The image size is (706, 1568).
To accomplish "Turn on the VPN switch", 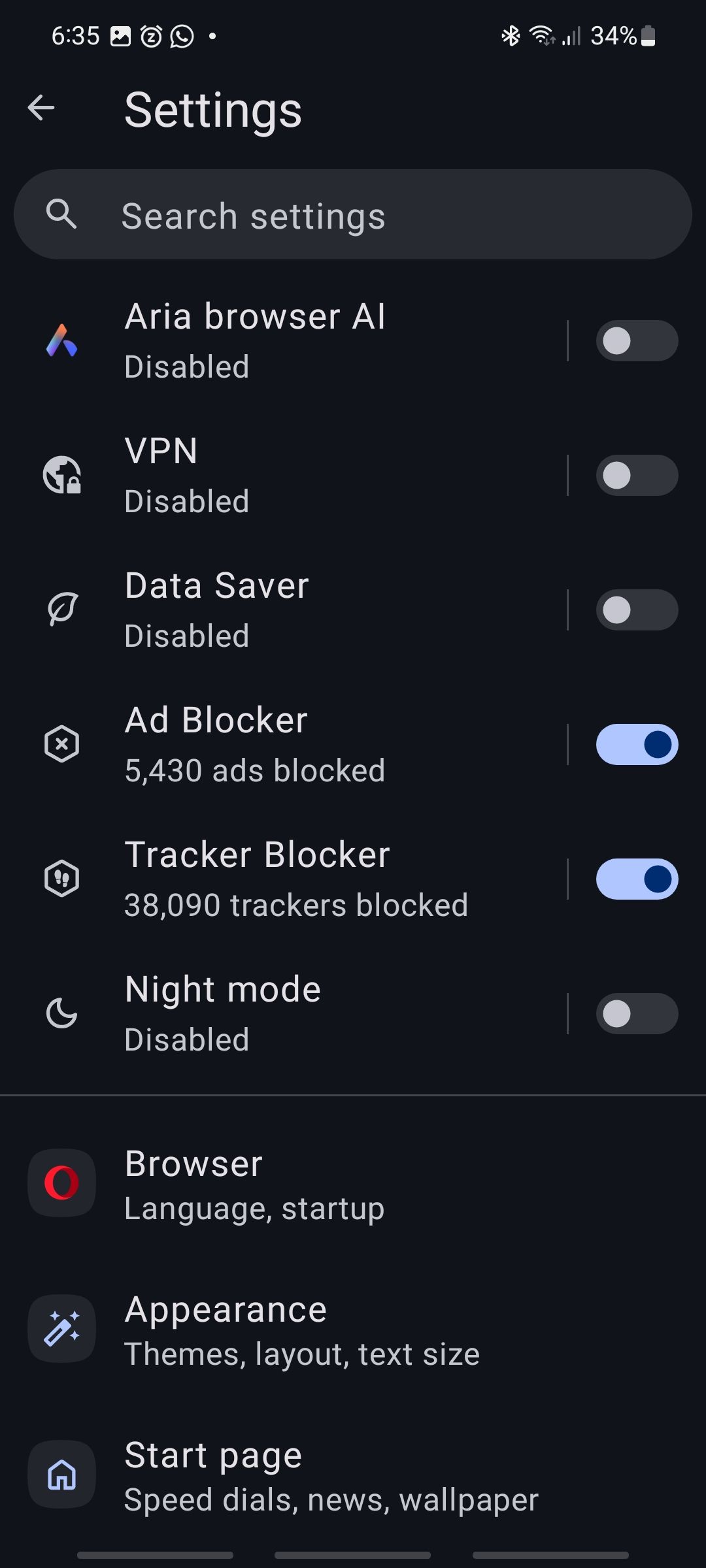I will click(x=637, y=475).
